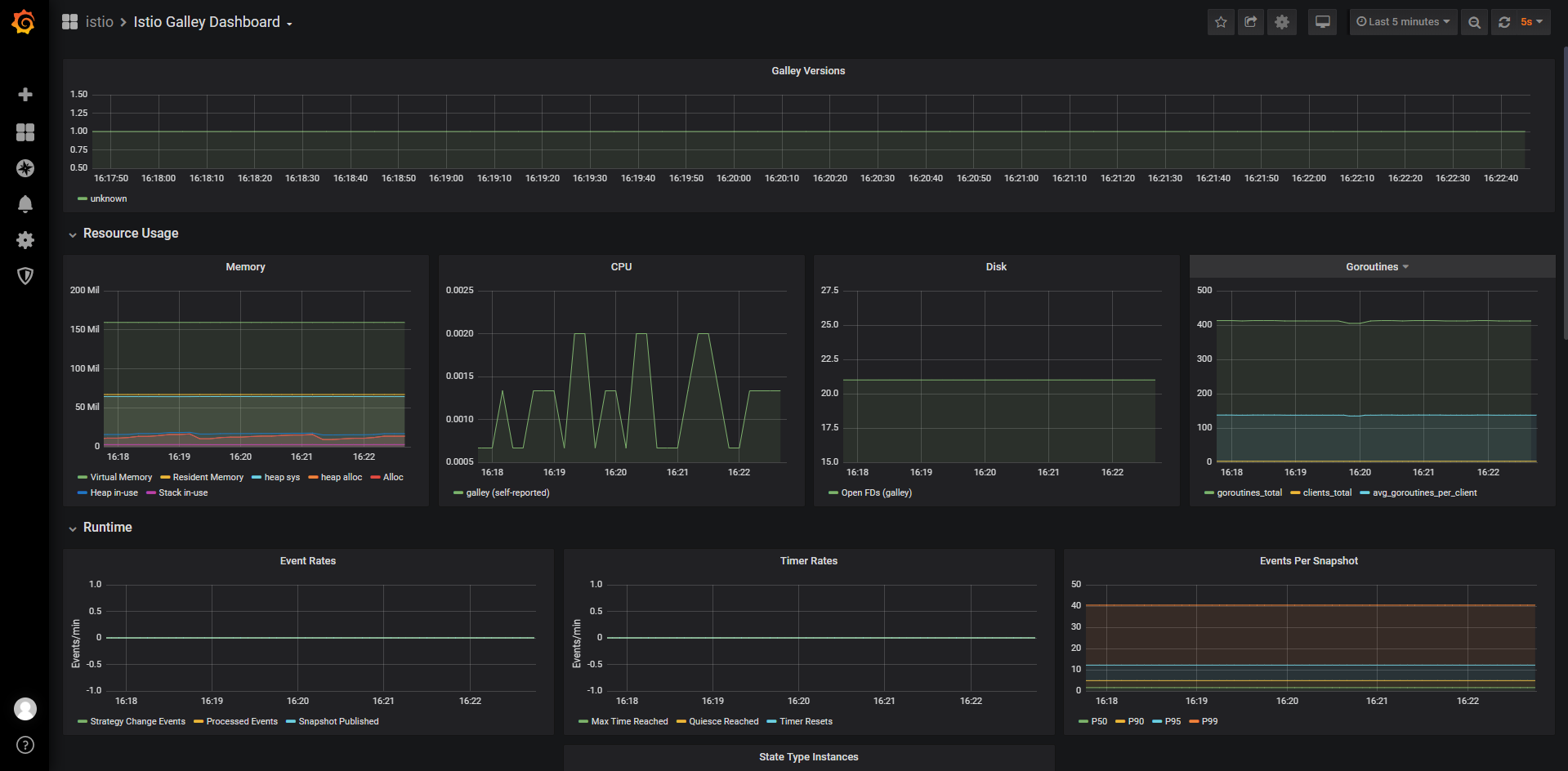
Task: Toggle clients_total legend entry
Action: [x=1327, y=492]
